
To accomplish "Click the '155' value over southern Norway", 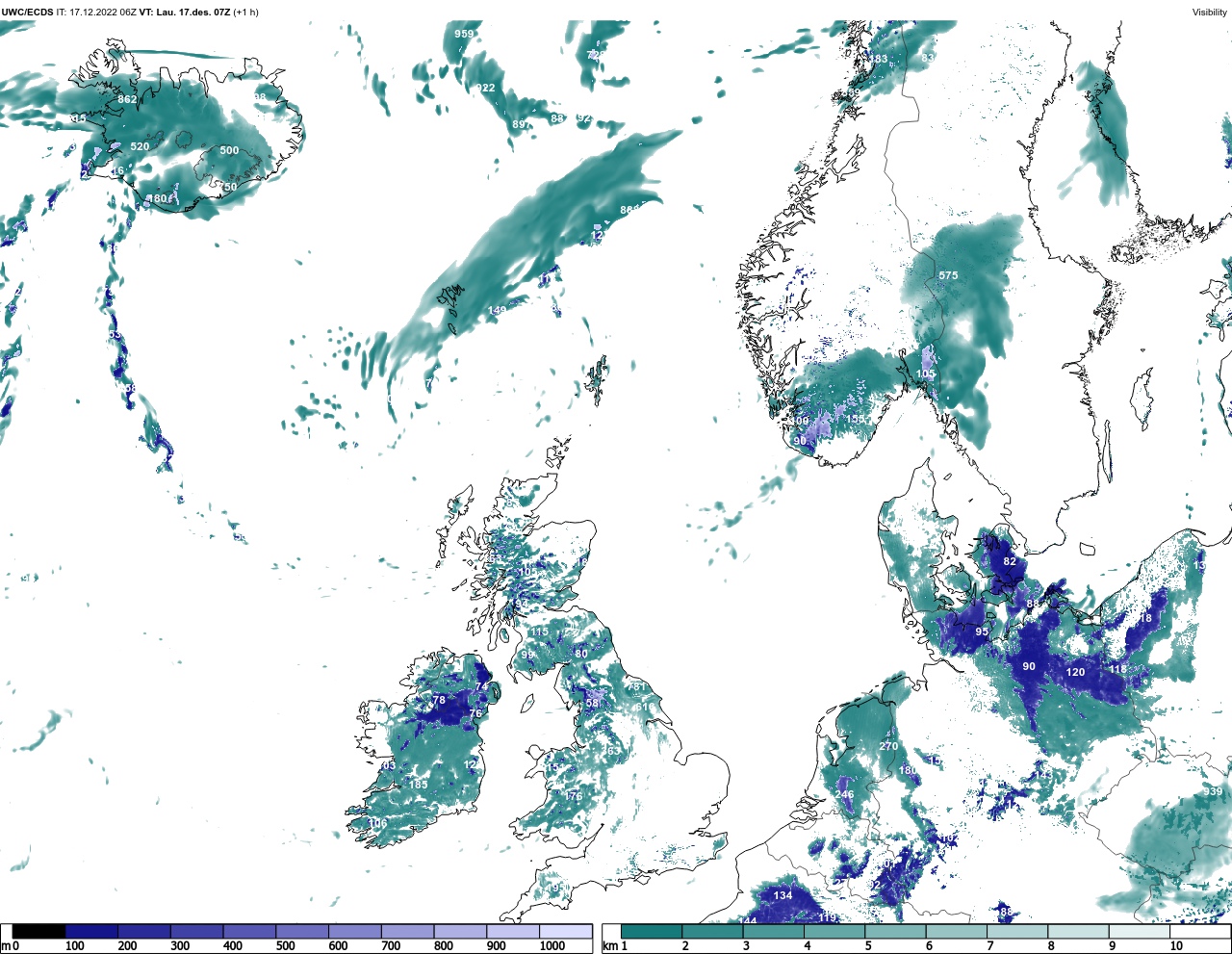I will [856, 419].
